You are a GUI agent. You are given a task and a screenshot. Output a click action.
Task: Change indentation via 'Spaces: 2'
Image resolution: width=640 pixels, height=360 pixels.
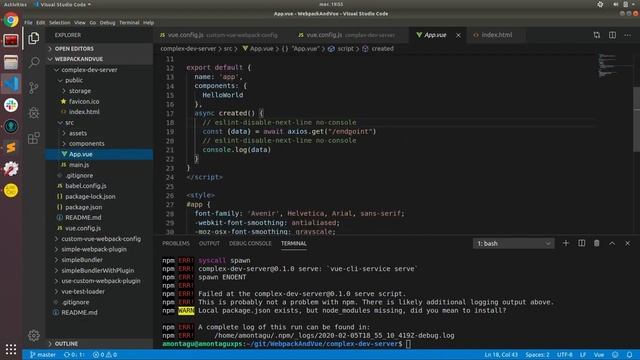coord(537,355)
